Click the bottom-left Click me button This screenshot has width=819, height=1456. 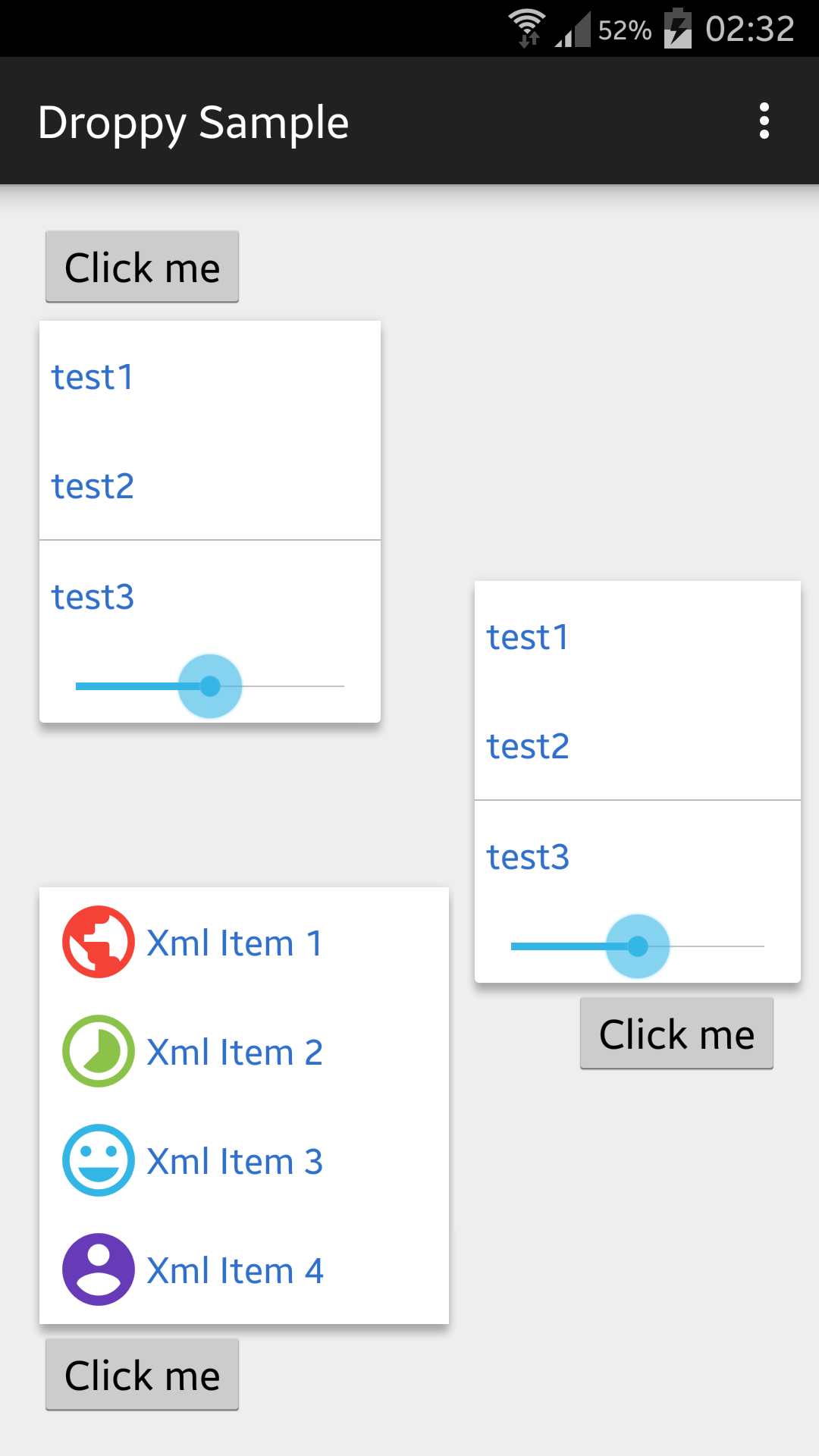(x=142, y=1375)
